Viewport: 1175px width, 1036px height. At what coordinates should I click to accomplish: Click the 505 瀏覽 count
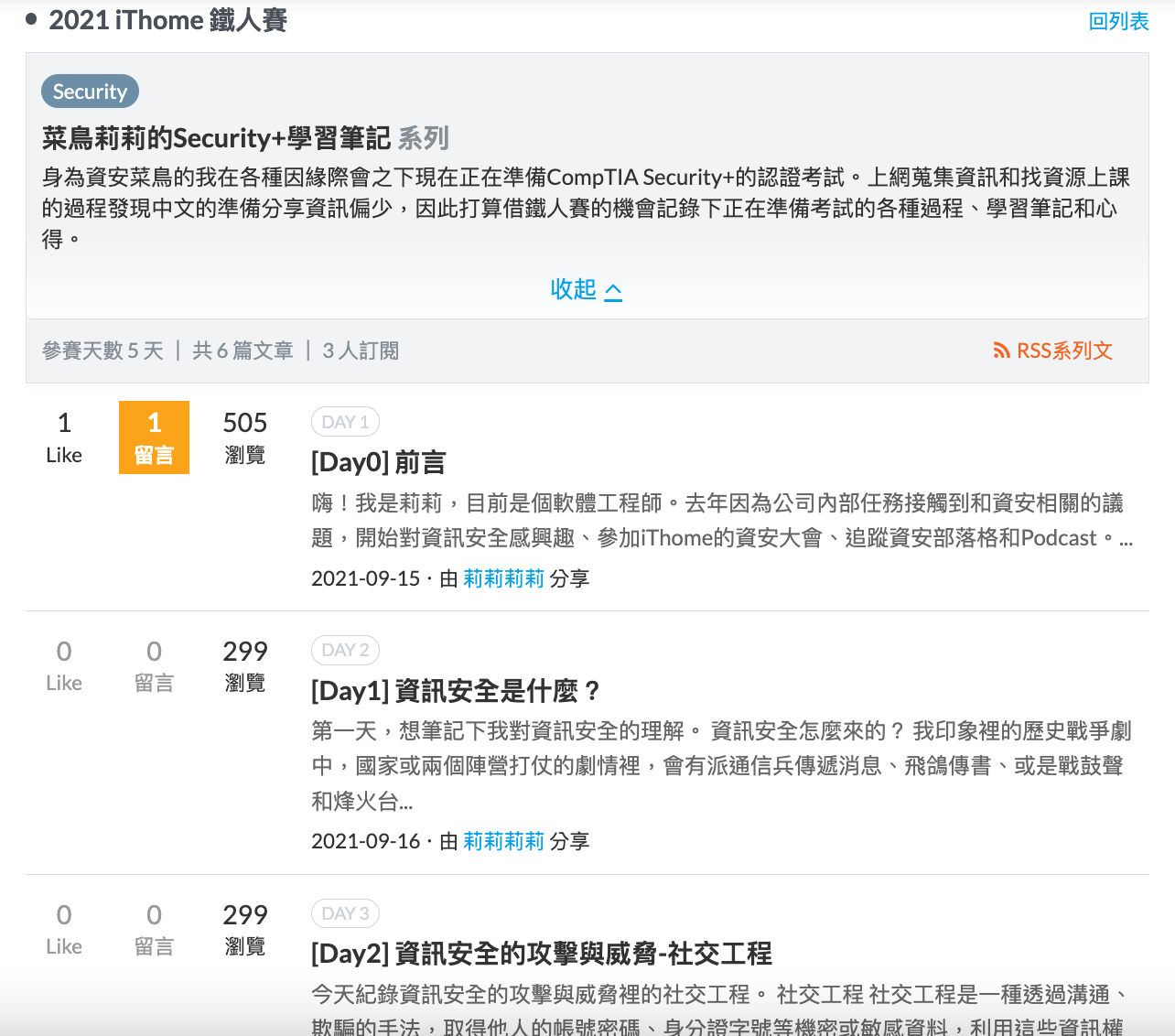pos(245,437)
